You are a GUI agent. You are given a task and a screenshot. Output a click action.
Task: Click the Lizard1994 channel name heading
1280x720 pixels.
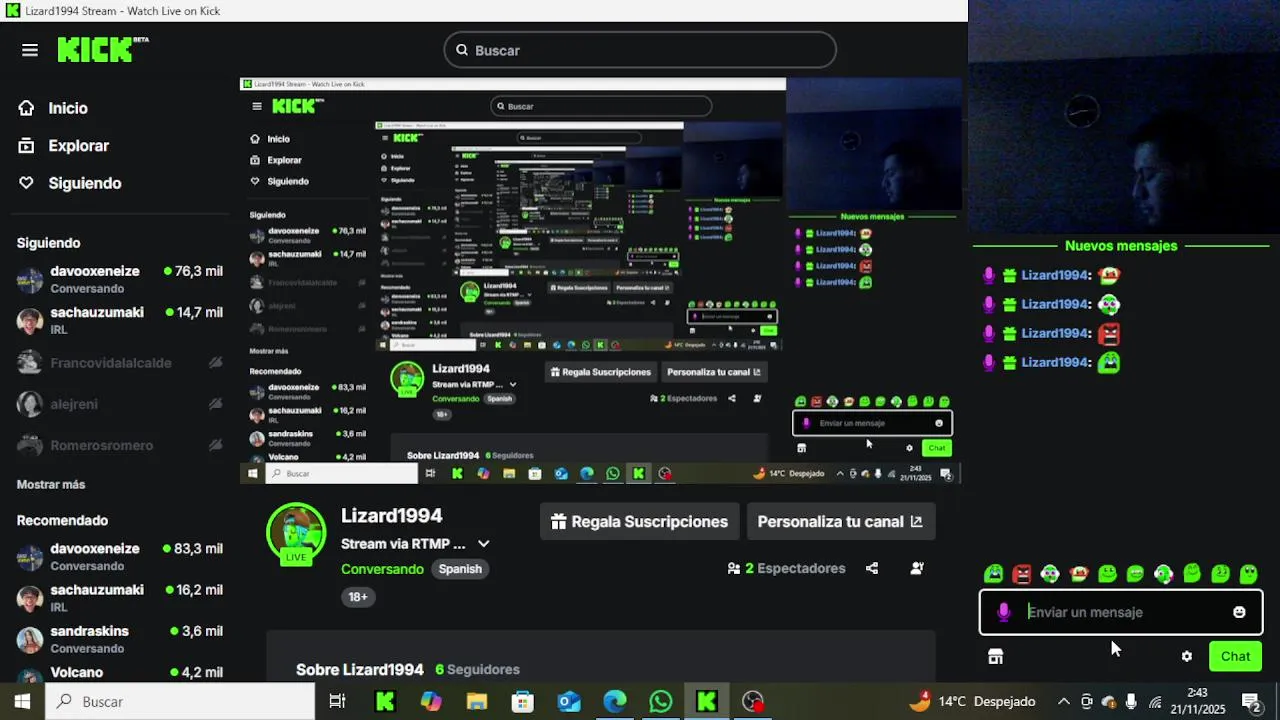391,516
